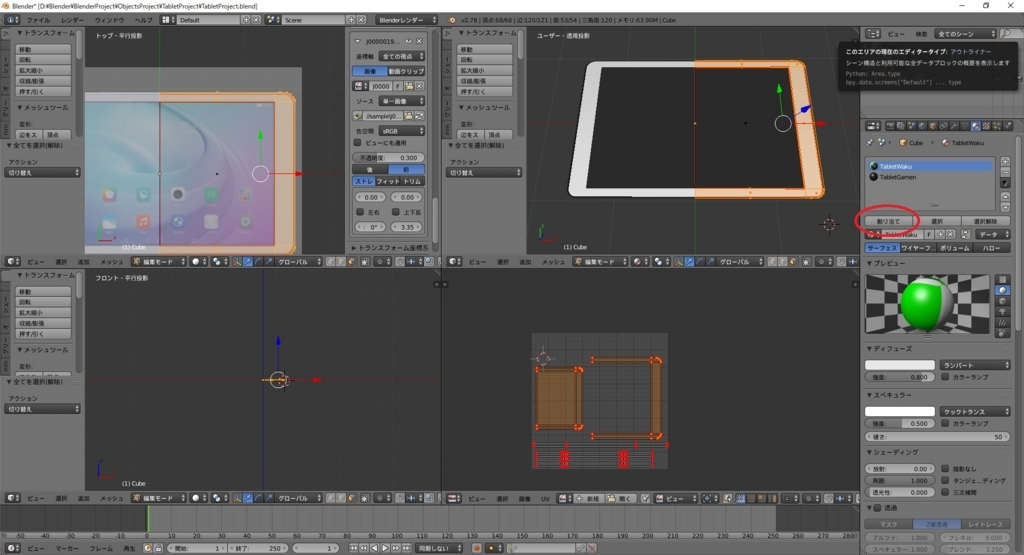Enable '陰影なし' shadeless checkbox
The height and width of the screenshot is (555, 1024).
click(945, 468)
